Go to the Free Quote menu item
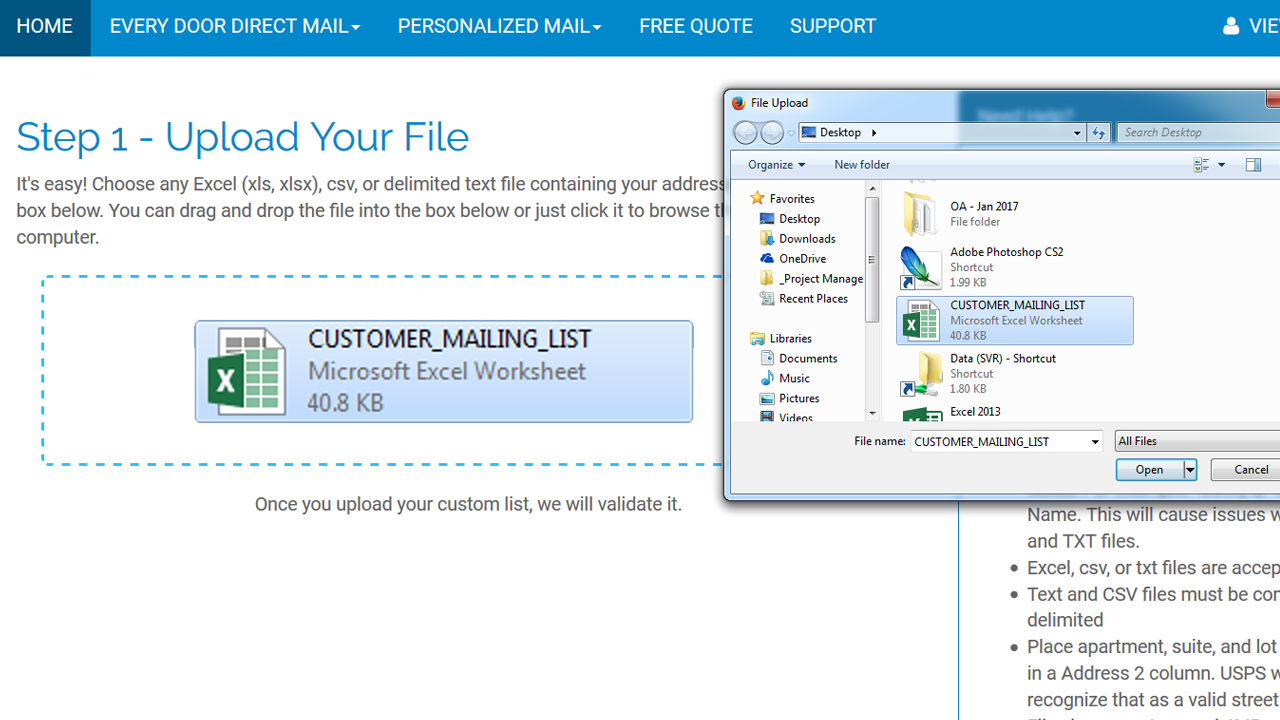Viewport: 1280px width, 720px height. [x=695, y=27]
